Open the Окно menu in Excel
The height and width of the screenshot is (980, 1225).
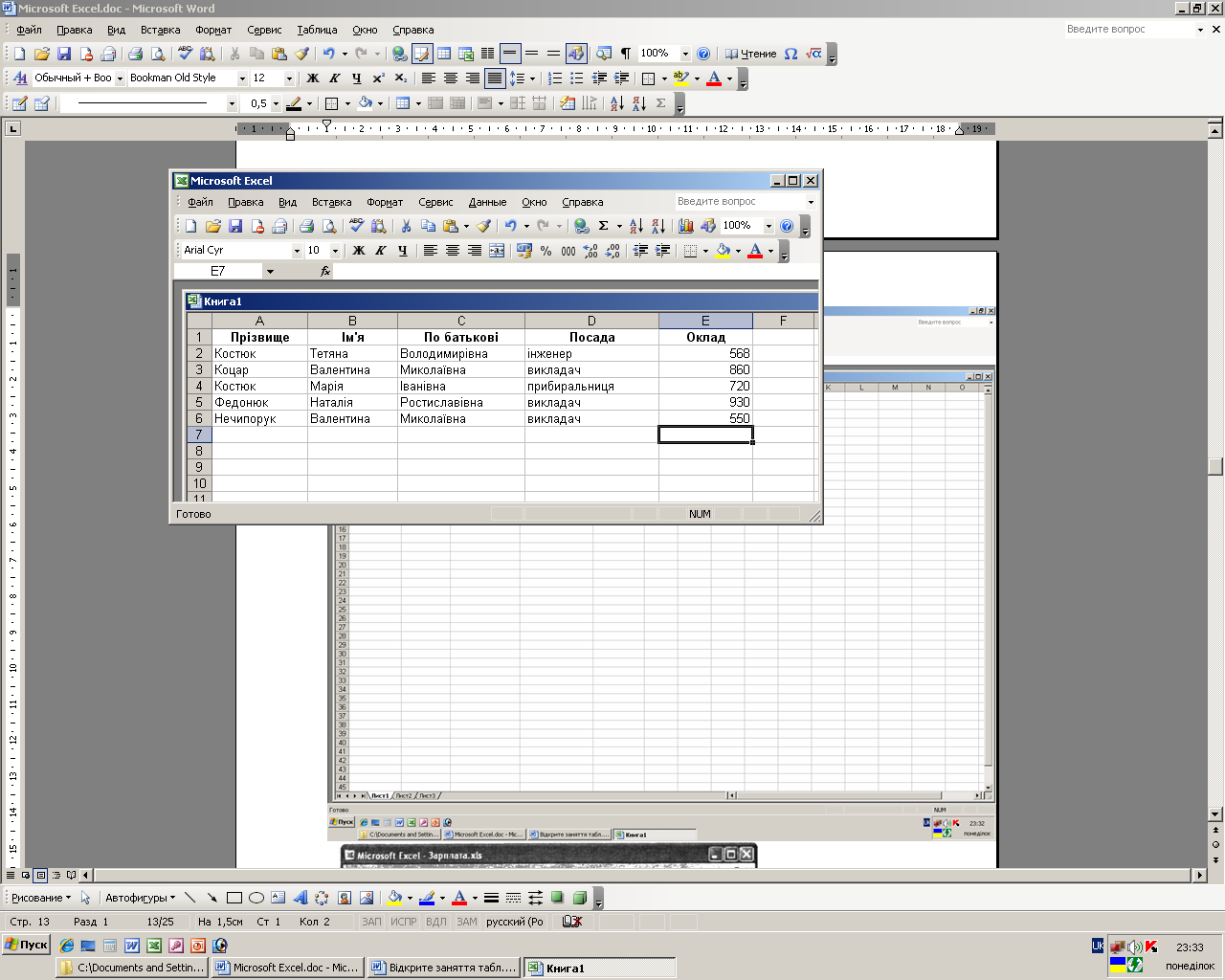coord(534,202)
